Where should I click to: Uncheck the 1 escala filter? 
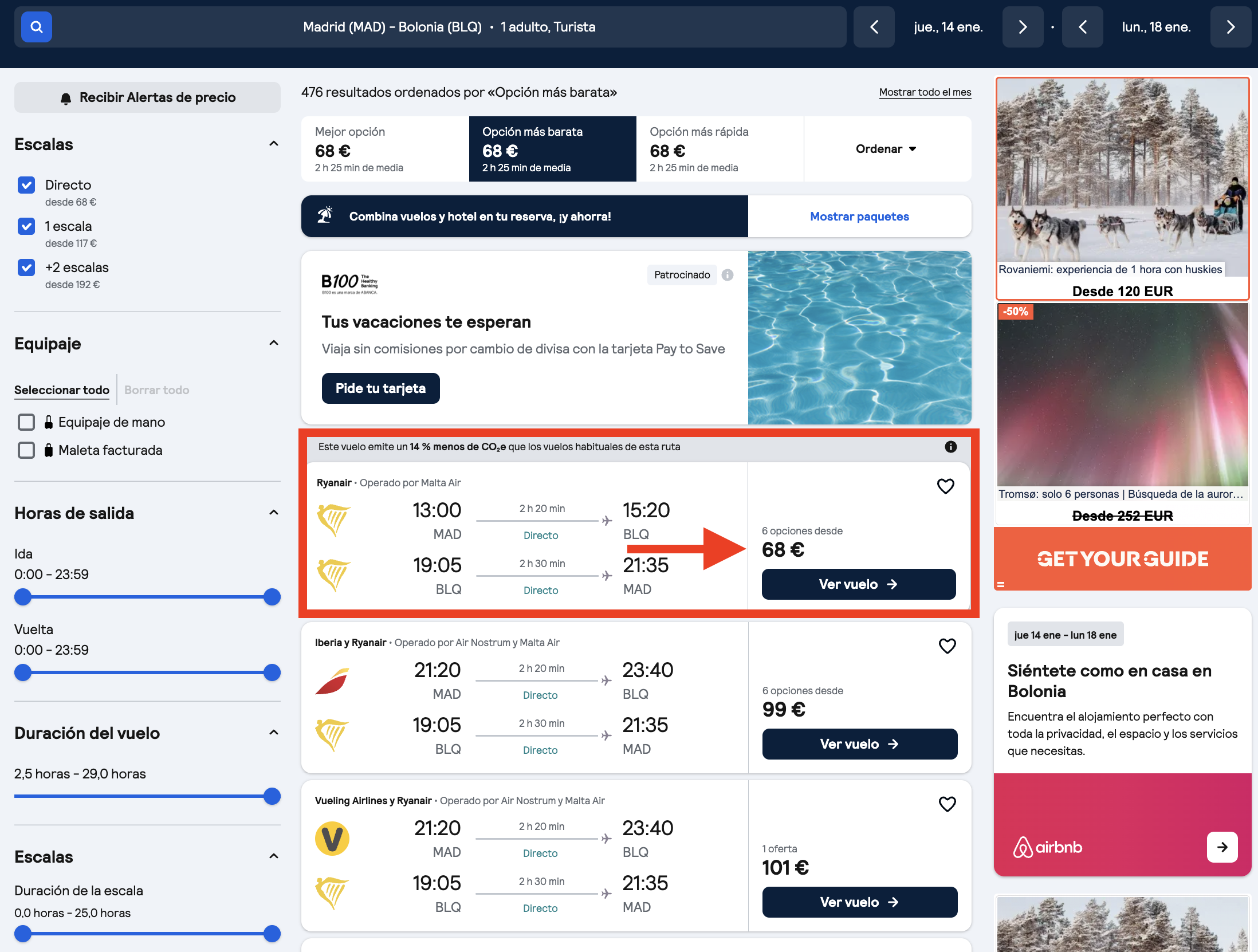point(26,226)
